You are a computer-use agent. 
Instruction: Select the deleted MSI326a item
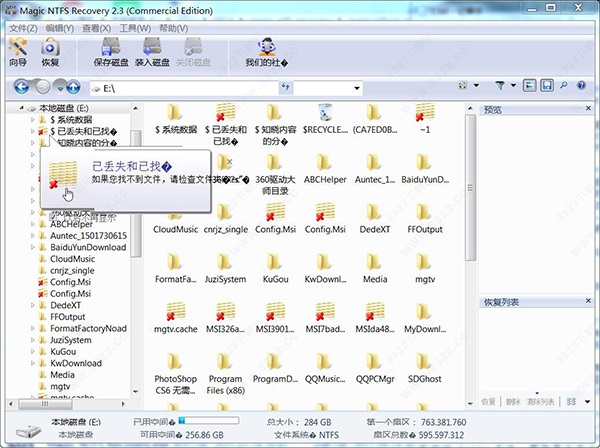click(225, 318)
